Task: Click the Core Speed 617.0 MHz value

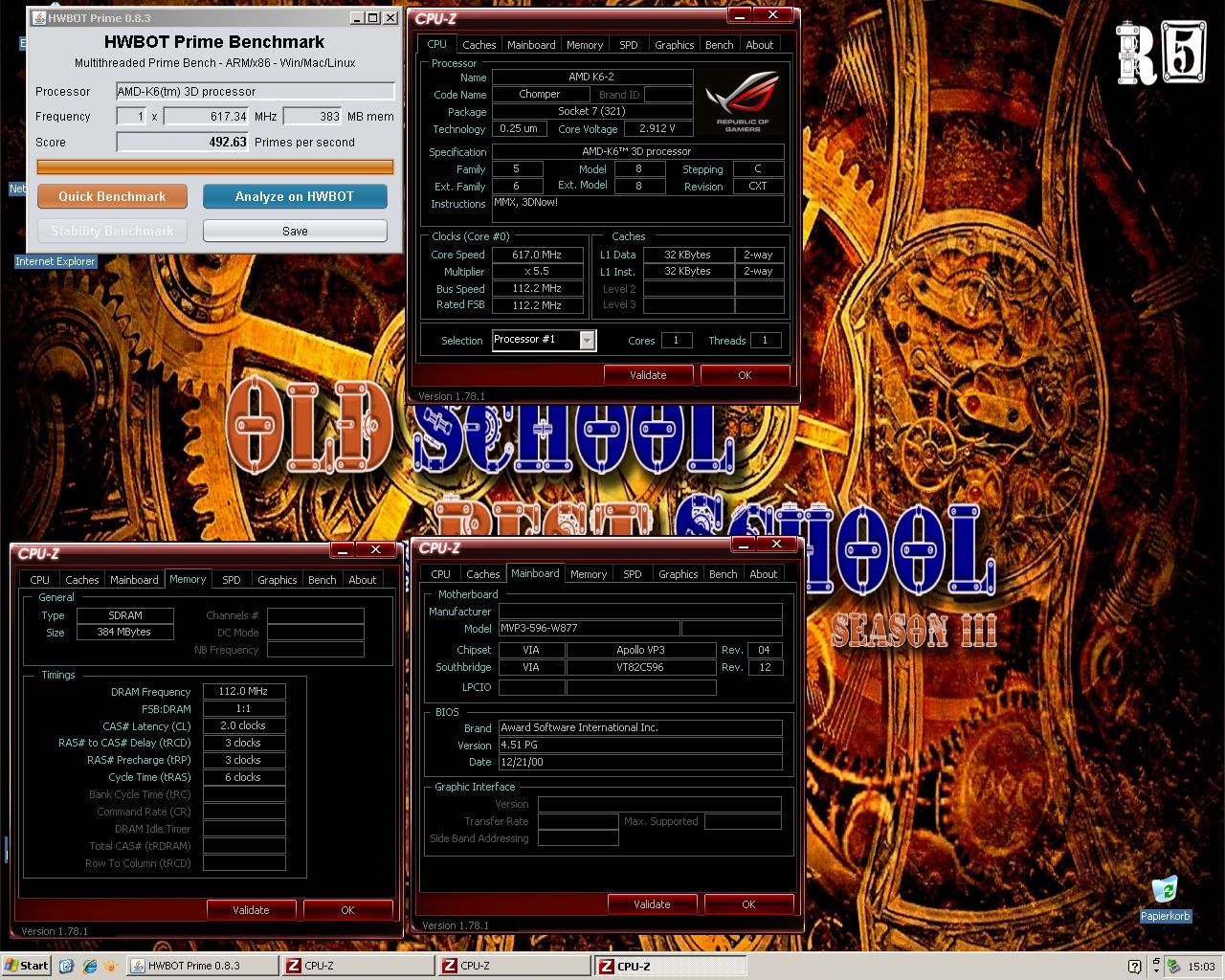Action: pyautogui.click(x=539, y=255)
